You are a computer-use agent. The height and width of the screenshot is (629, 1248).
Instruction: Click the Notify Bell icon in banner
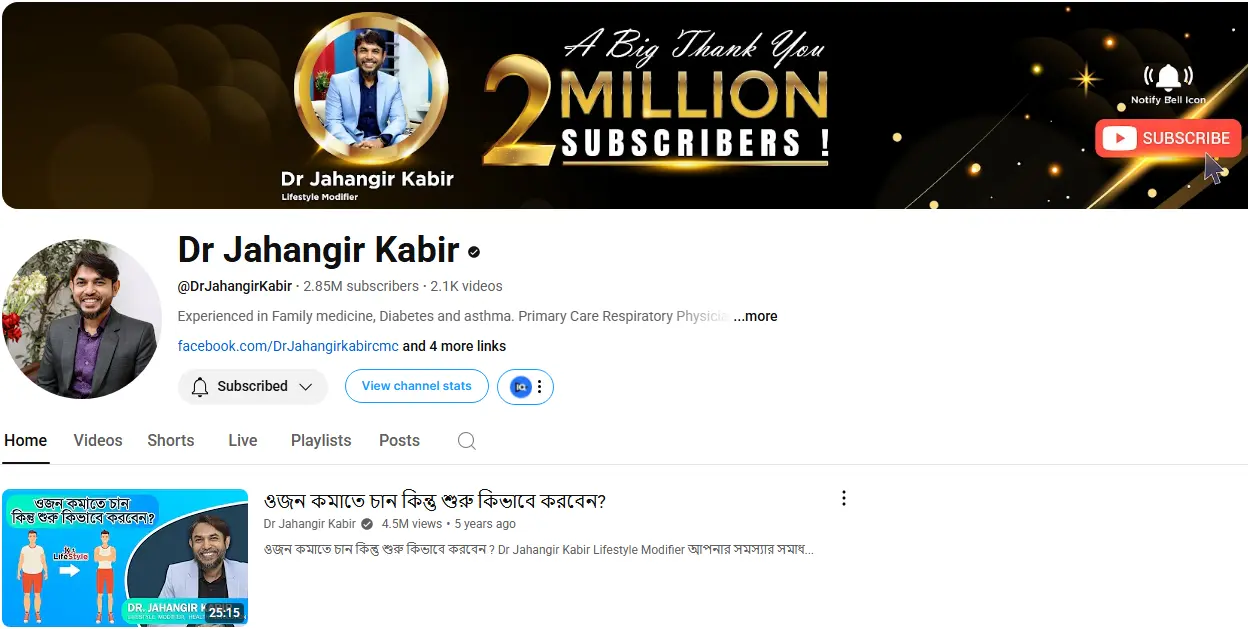(x=1168, y=77)
